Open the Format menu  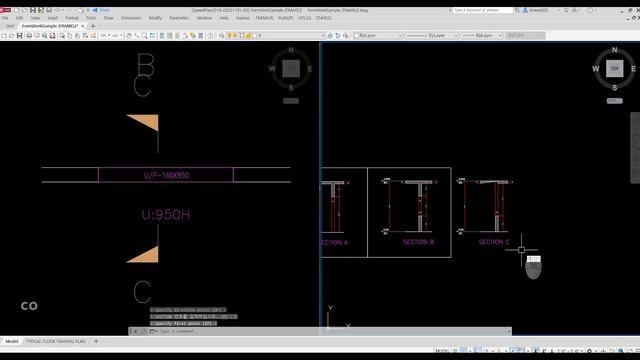pyautogui.click(x=72, y=18)
